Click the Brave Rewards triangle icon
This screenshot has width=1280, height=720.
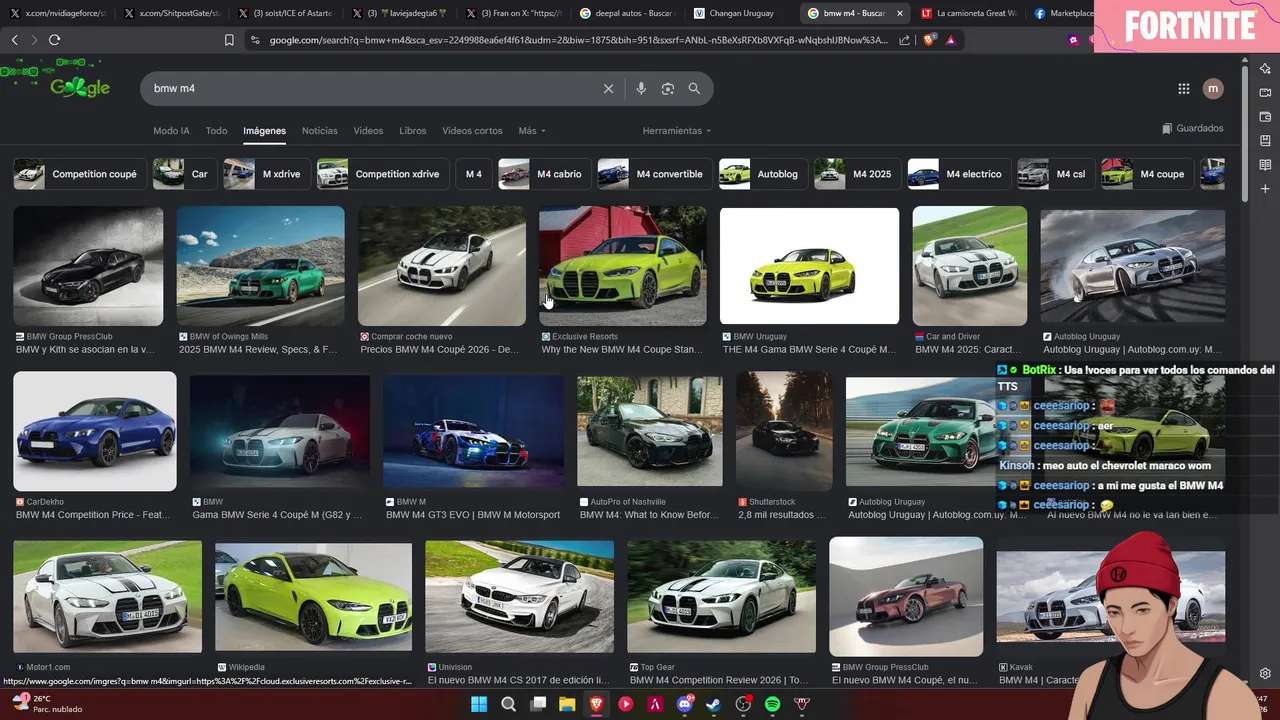950,40
